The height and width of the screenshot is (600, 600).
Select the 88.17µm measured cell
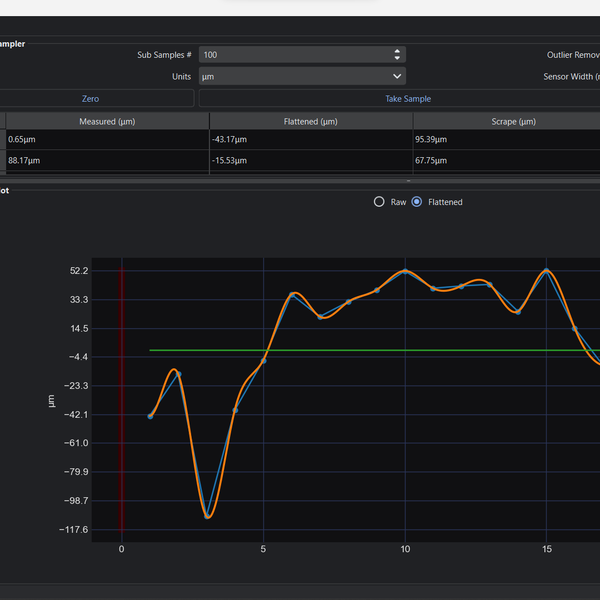(107, 160)
